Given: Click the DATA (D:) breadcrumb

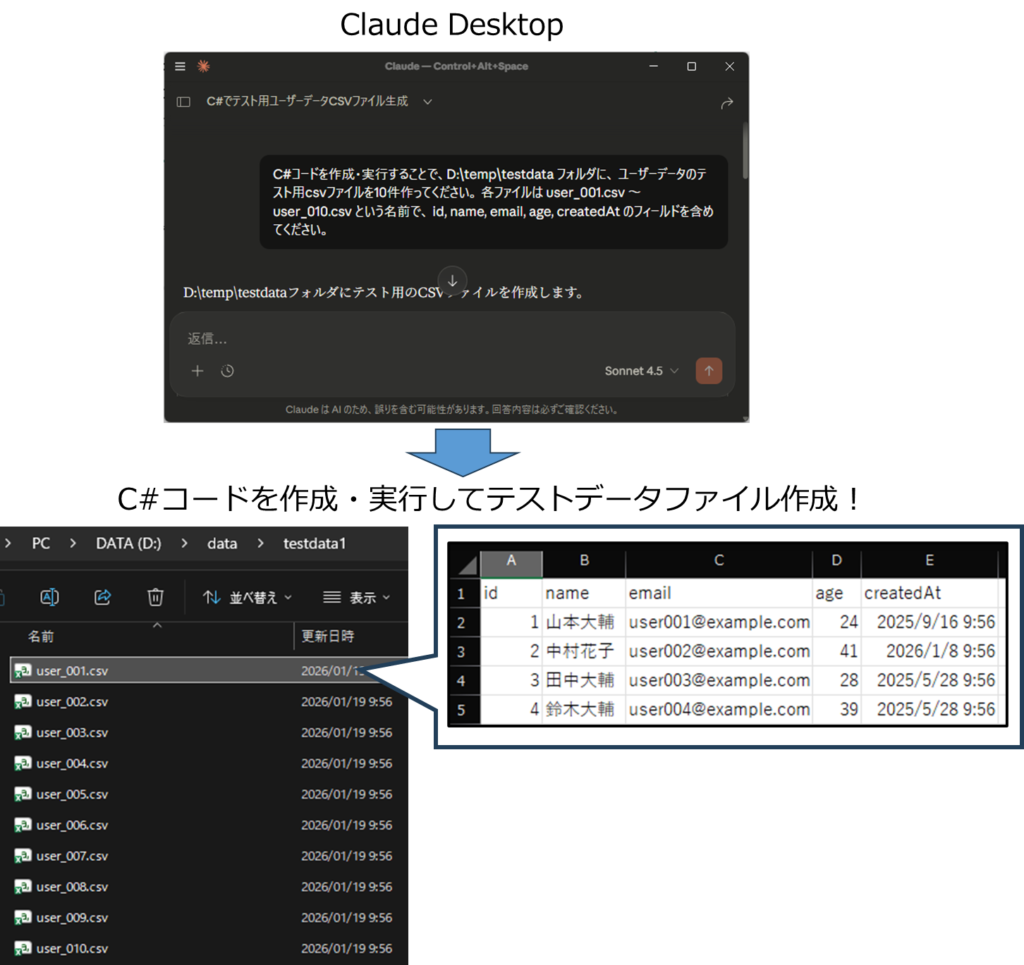Looking at the screenshot, I should click(128, 544).
